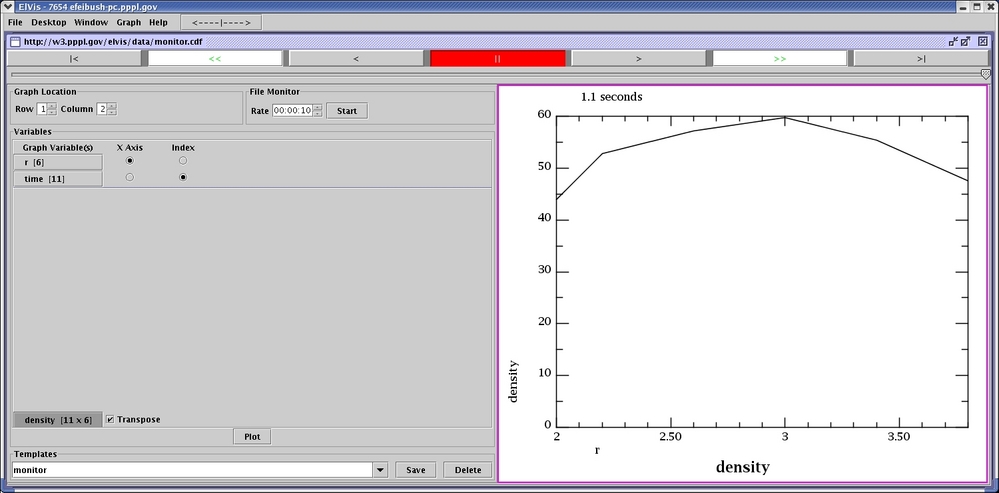Maximize the monitor.cdf internal window
The height and width of the screenshot is (493, 999).
coord(965,41)
